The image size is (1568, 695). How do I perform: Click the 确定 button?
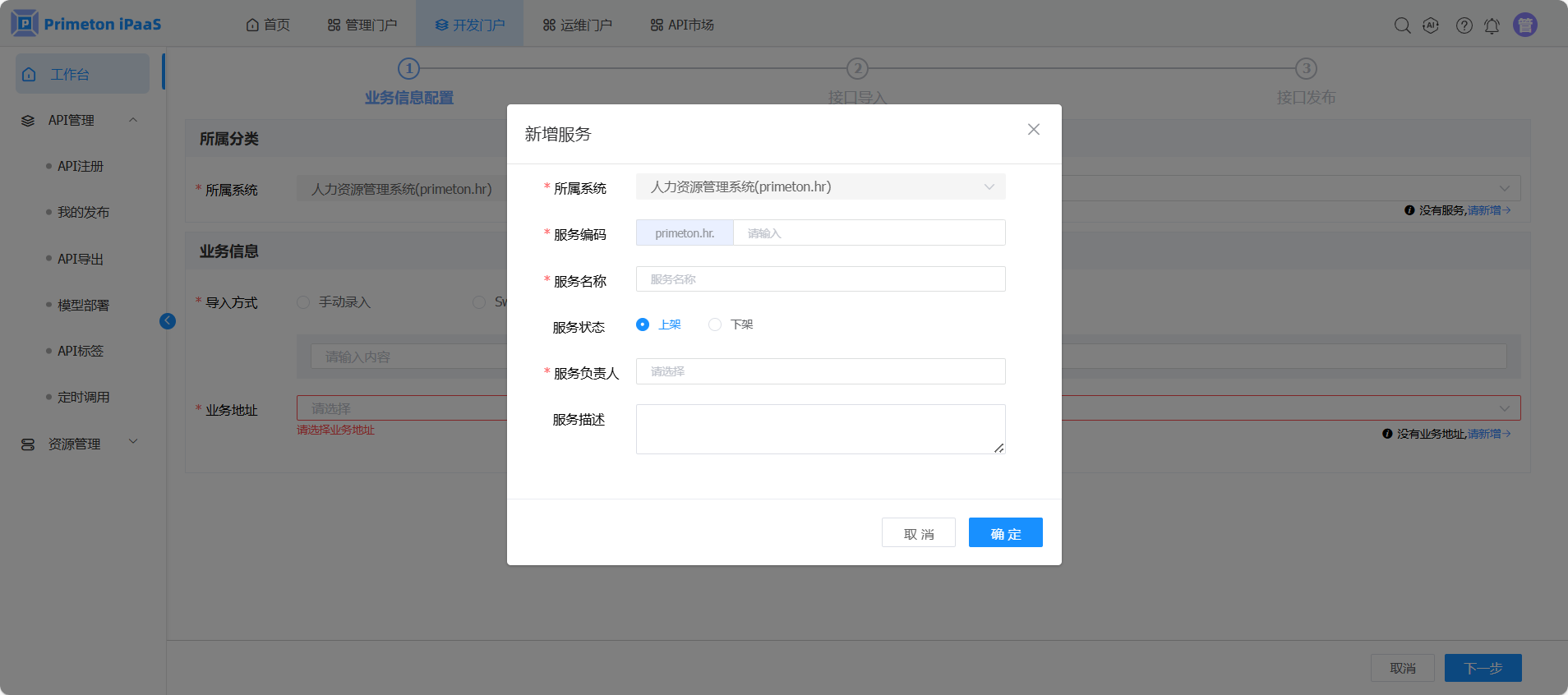pyautogui.click(x=1005, y=532)
